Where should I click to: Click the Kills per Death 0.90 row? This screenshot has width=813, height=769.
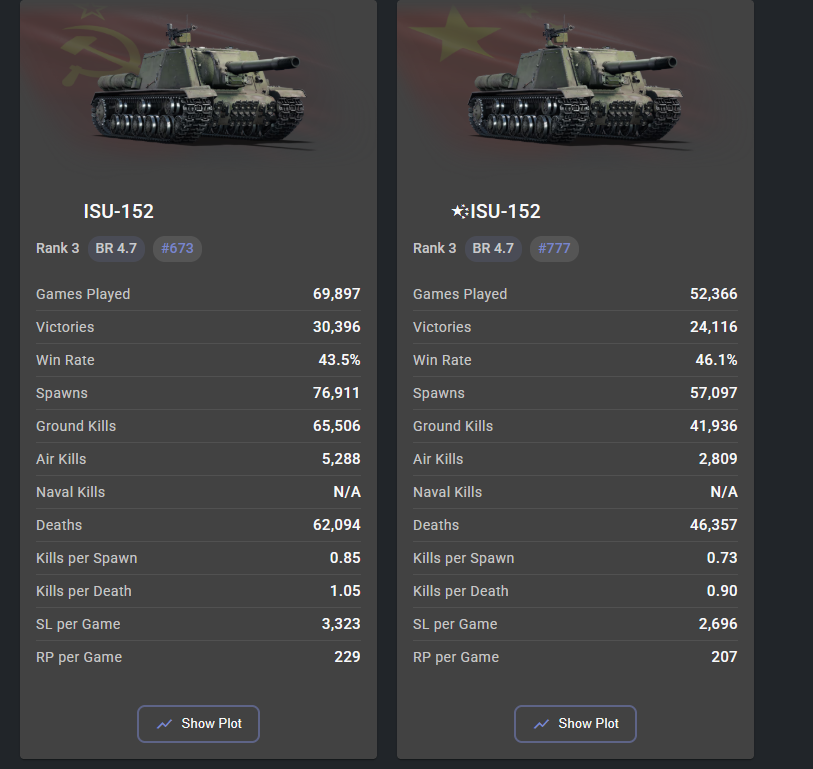575,591
